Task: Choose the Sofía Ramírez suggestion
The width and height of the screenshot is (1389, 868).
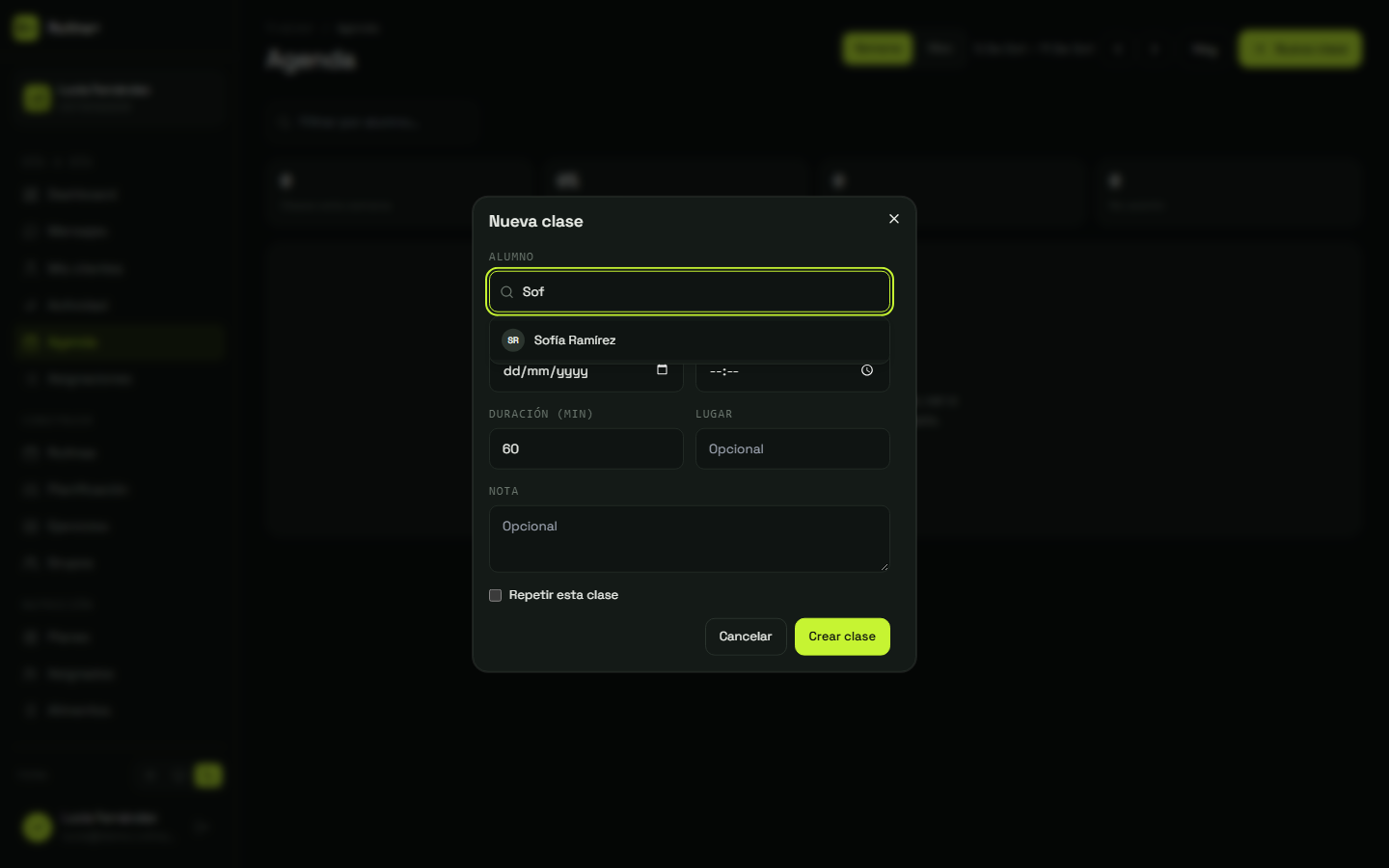Action: point(690,340)
